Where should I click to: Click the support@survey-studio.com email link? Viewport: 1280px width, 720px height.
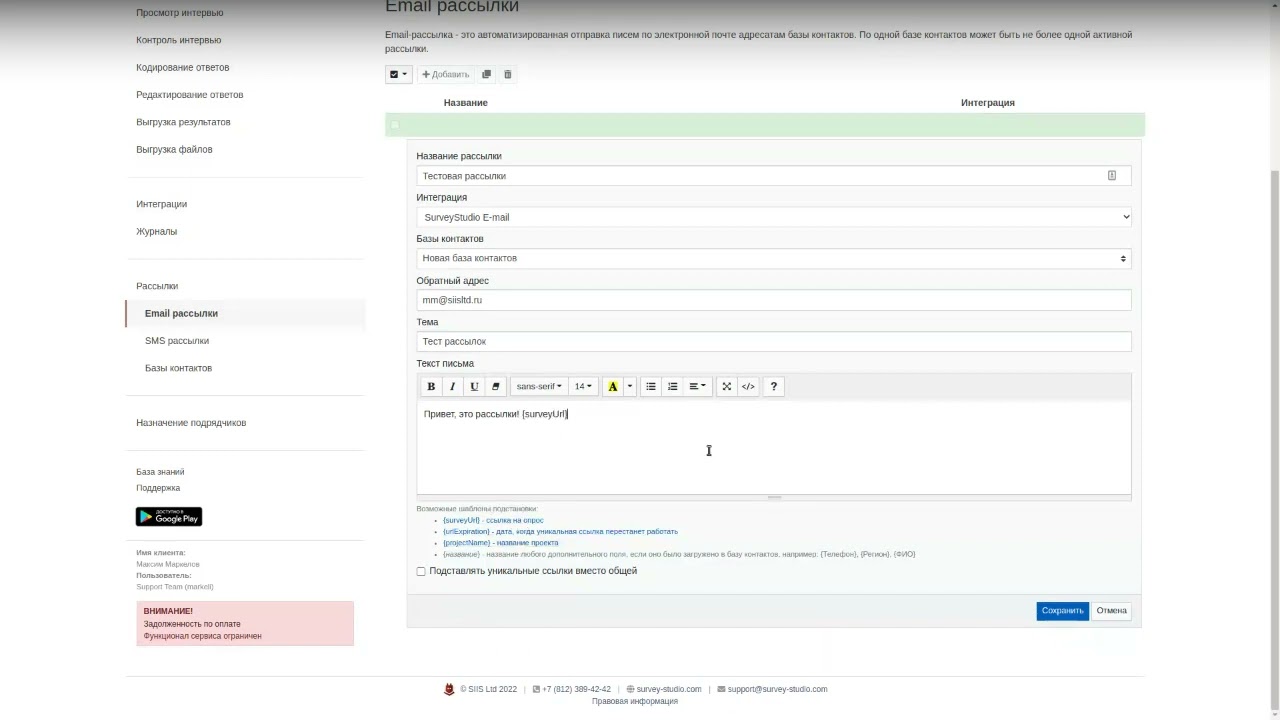tap(777, 689)
